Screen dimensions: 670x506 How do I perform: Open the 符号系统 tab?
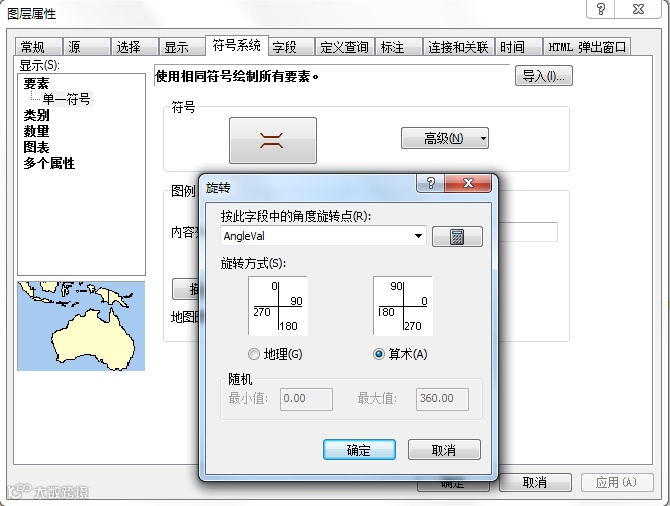coord(237,45)
